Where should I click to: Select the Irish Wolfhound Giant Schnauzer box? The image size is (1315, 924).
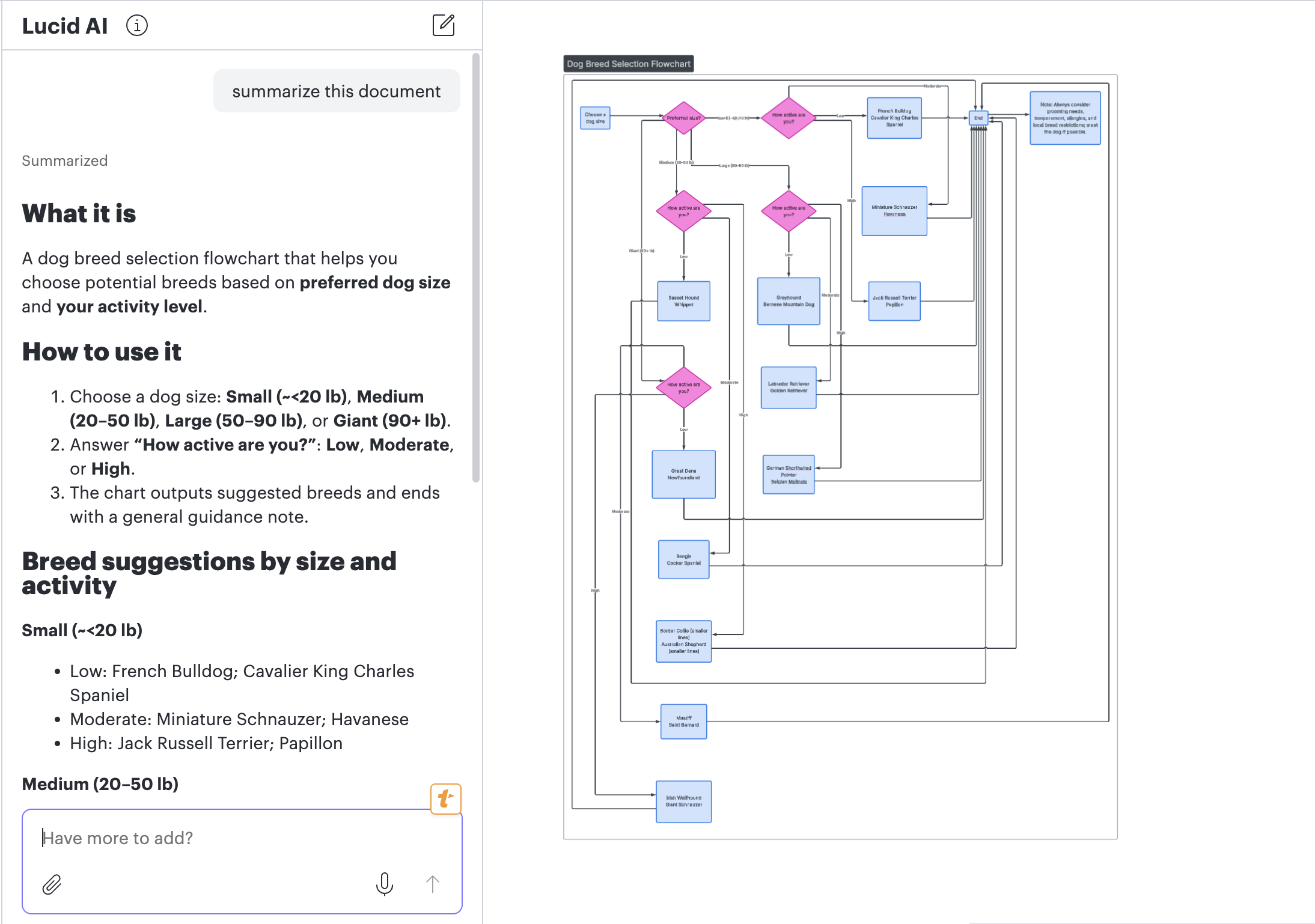(683, 801)
